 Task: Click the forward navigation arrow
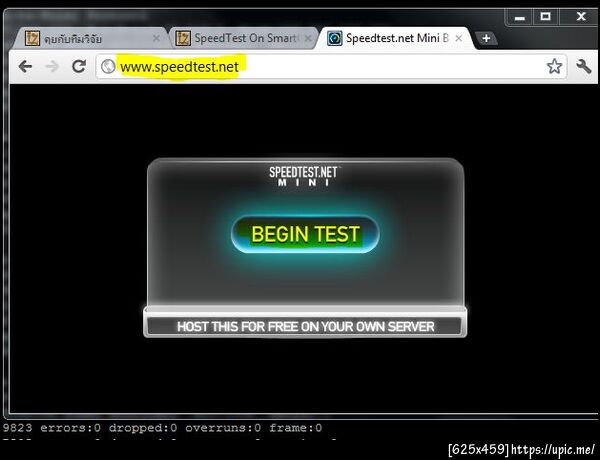pos(52,67)
